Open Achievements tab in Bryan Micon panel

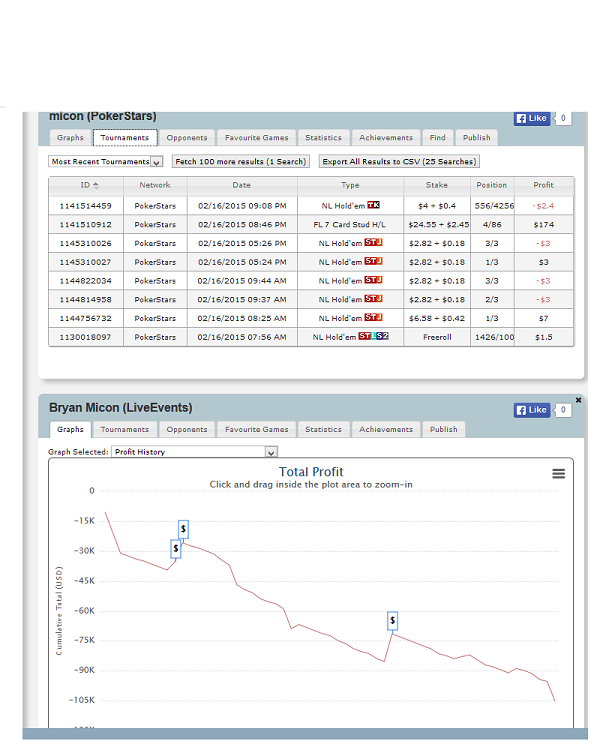386,429
